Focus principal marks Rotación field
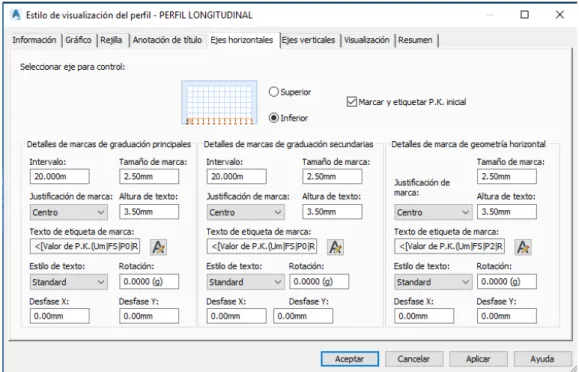 pyautogui.click(x=149, y=281)
